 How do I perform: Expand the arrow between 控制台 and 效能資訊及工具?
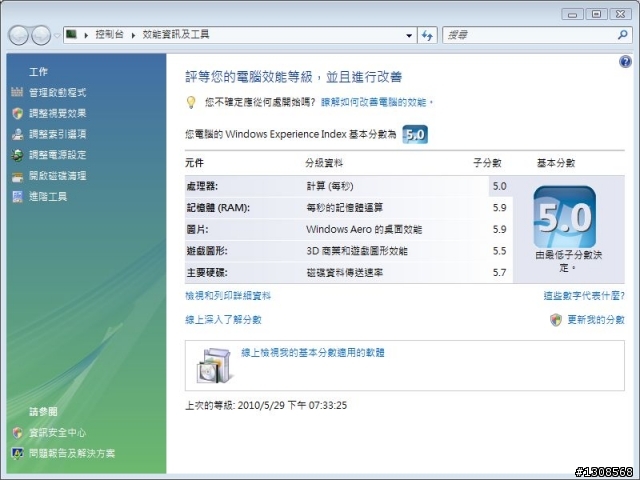coord(133,36)
